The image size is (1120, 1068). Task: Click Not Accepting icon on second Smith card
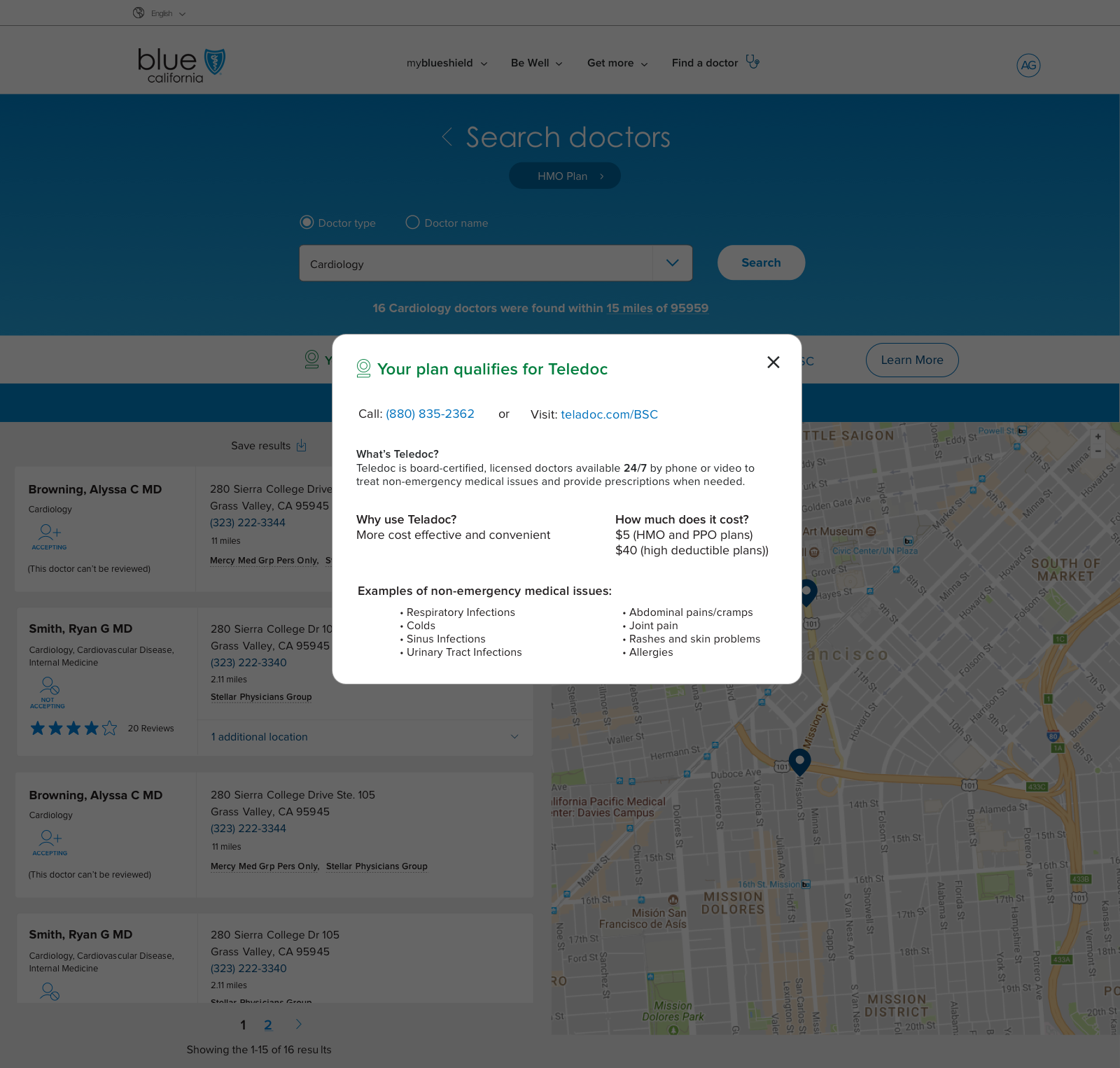point(50,991)
